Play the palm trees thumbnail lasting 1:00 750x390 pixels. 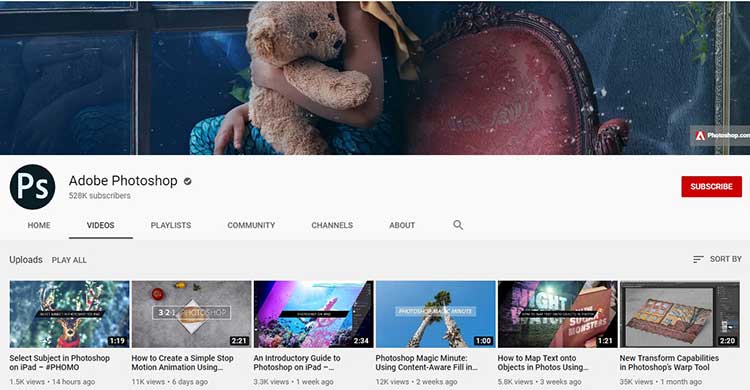coord(435,314)
